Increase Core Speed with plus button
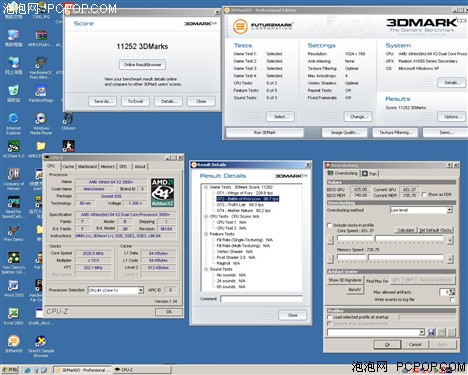 point(450,240)
